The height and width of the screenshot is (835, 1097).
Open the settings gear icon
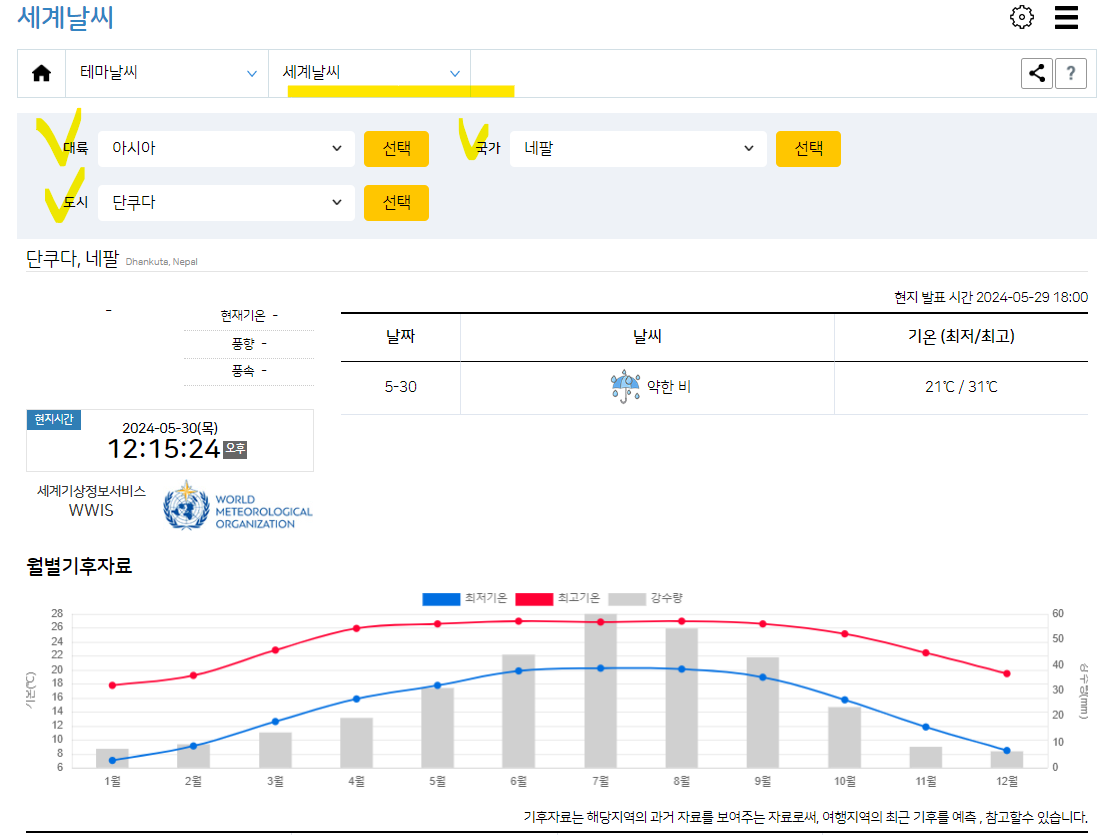1021,17
